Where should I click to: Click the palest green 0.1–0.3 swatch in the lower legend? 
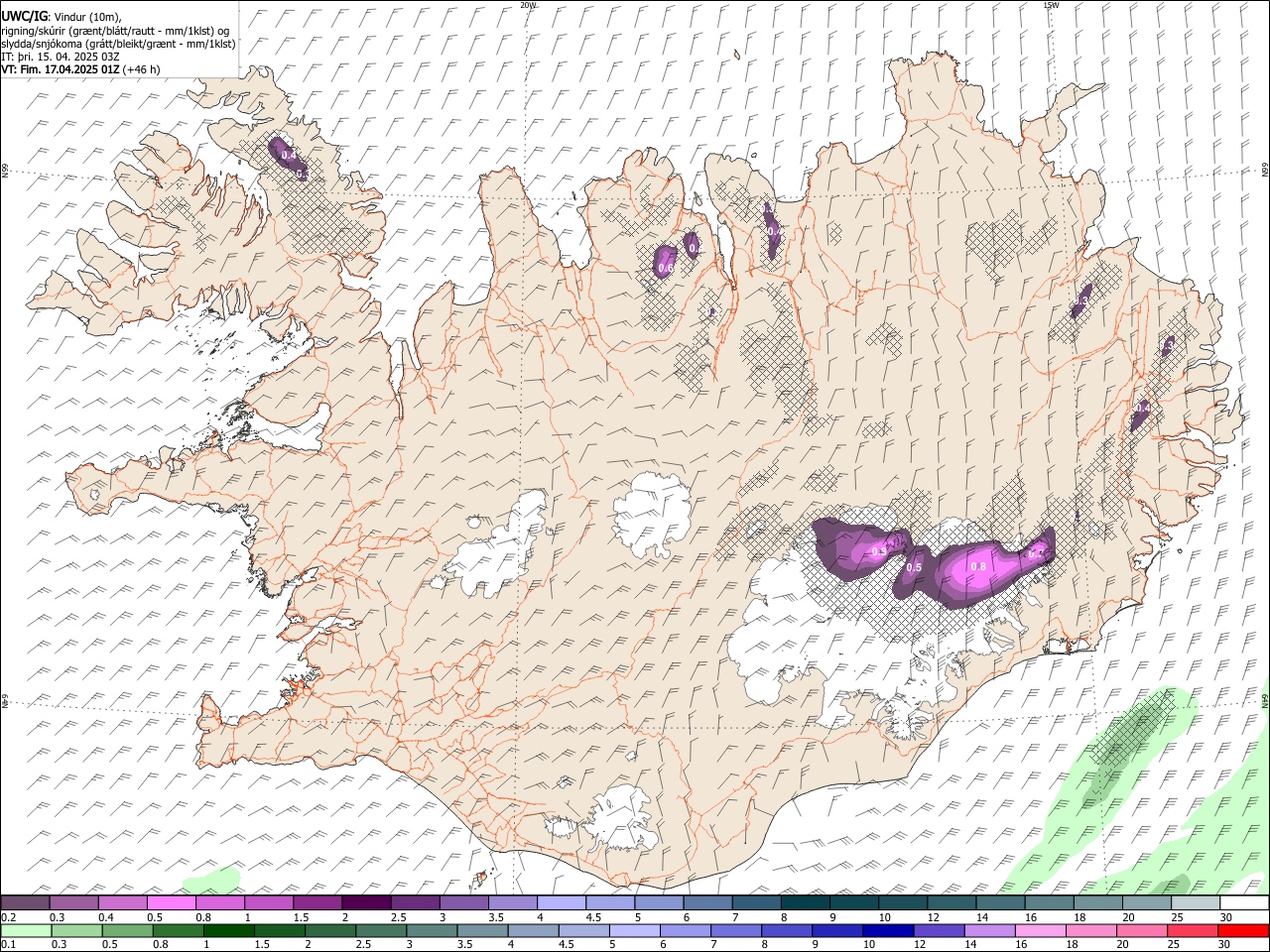(x=26, y=931)
